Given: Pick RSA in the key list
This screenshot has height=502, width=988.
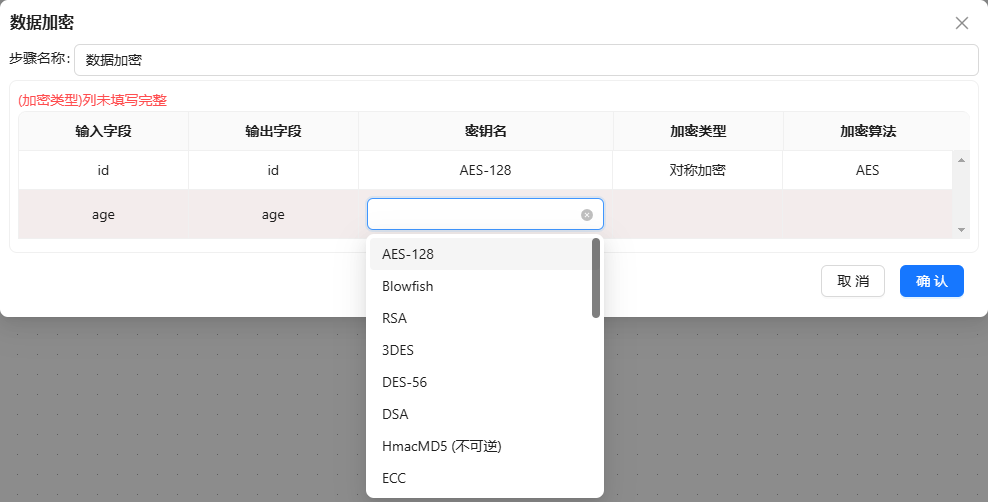Looking at the screenshot, I should [x=395, y=318].
